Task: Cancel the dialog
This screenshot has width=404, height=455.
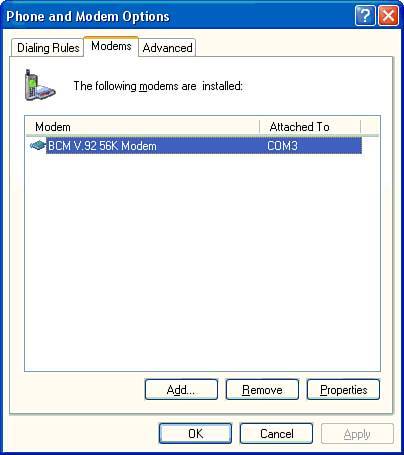Action: coord(276,433)
